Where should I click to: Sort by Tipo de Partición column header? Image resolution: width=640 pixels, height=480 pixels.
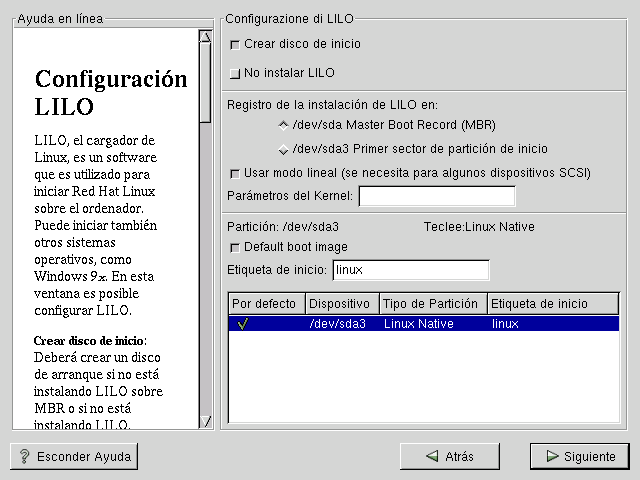click(432, 304)
